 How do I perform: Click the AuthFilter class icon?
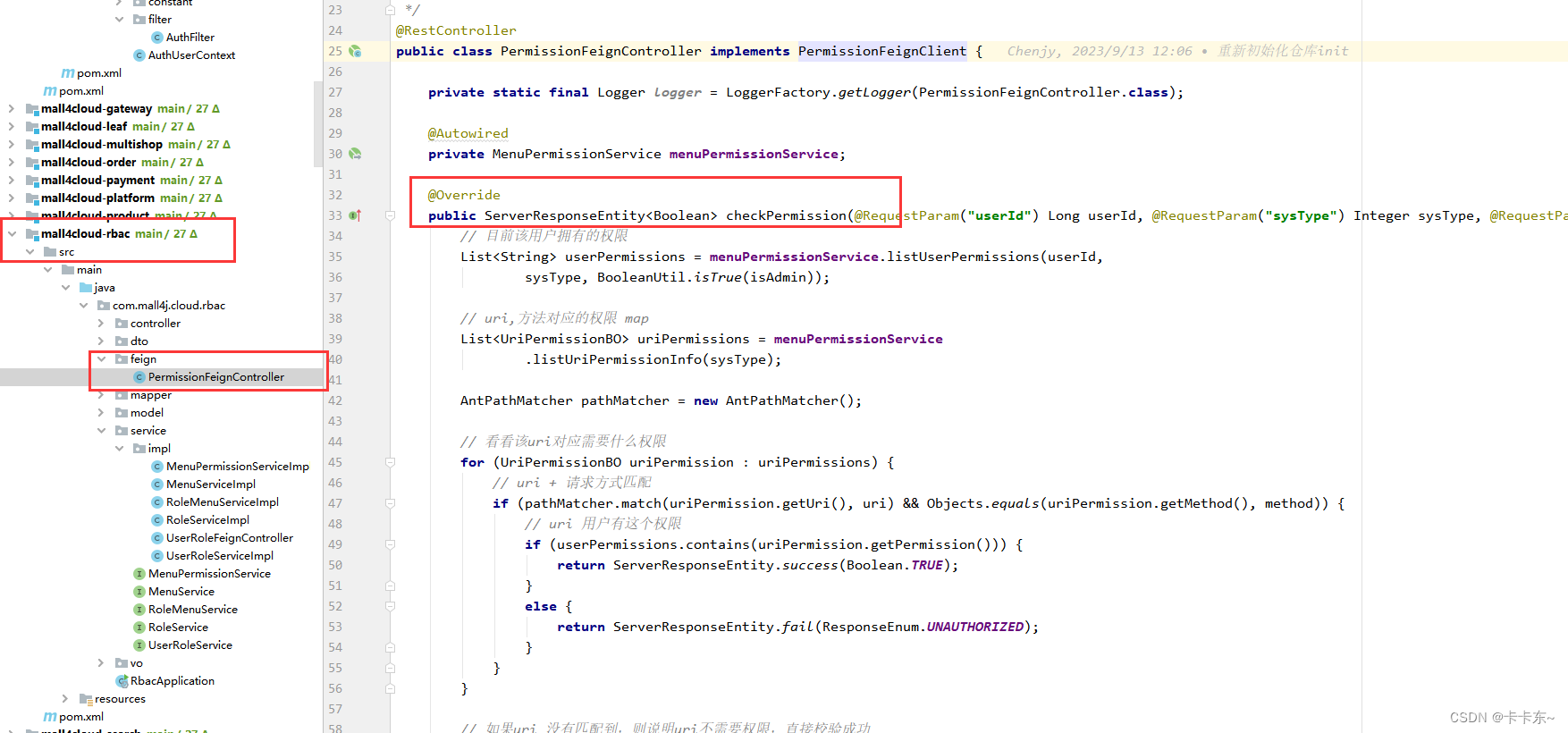tap(157, 38)
